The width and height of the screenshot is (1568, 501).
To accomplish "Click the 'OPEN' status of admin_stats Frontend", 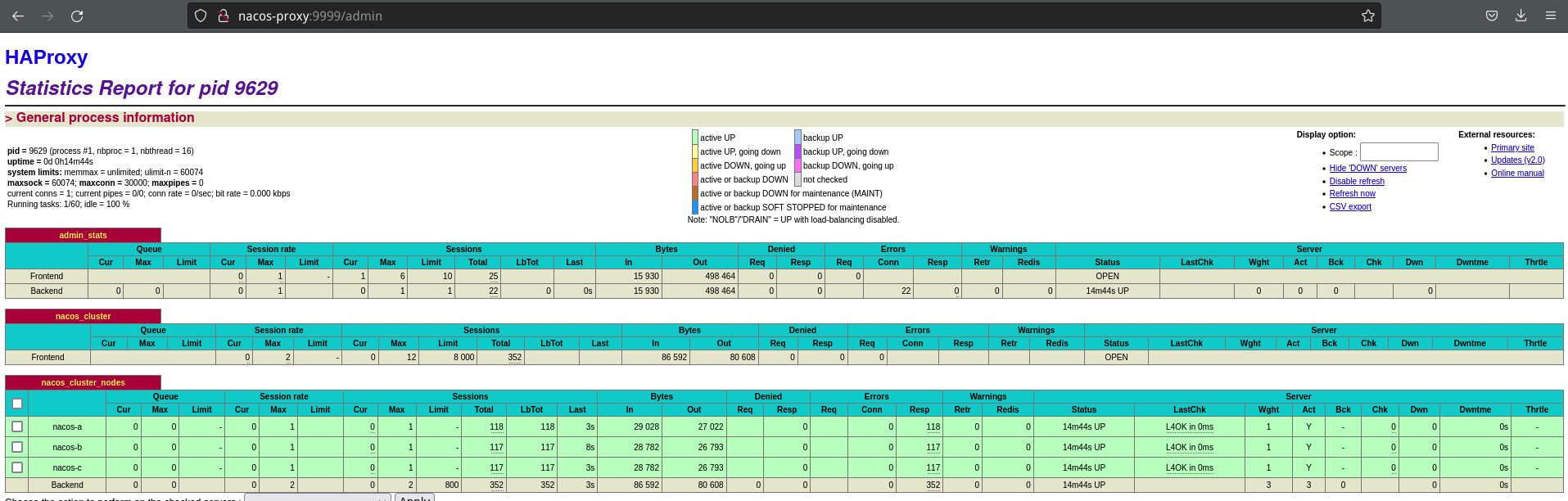I will pyautogui.click(x=1107, y=277).
